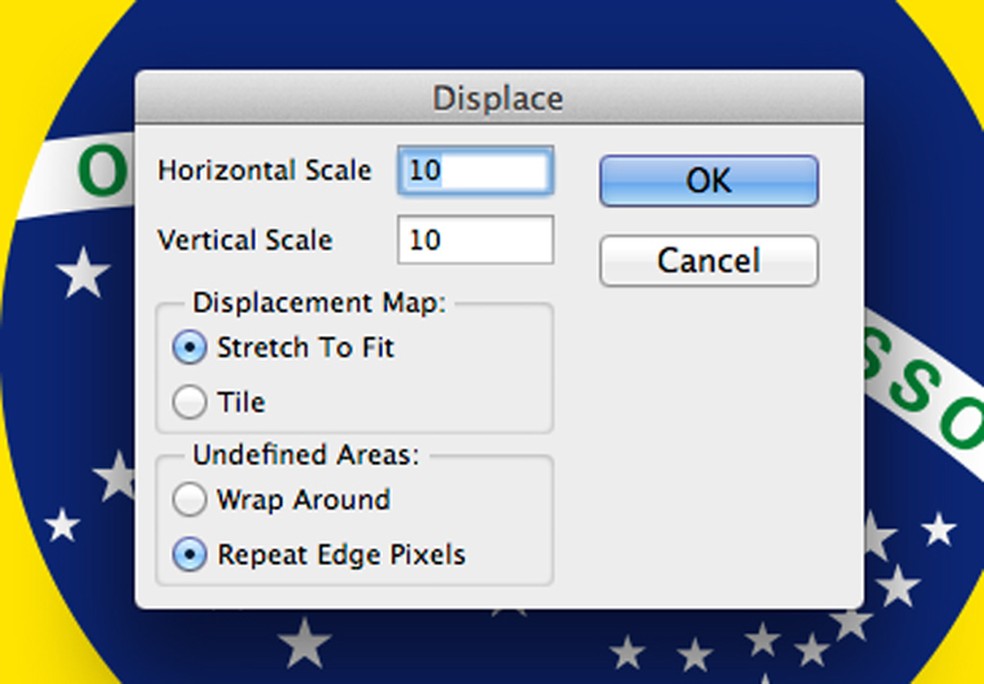Click the Horizontal Scale label text

click(264, 170)
